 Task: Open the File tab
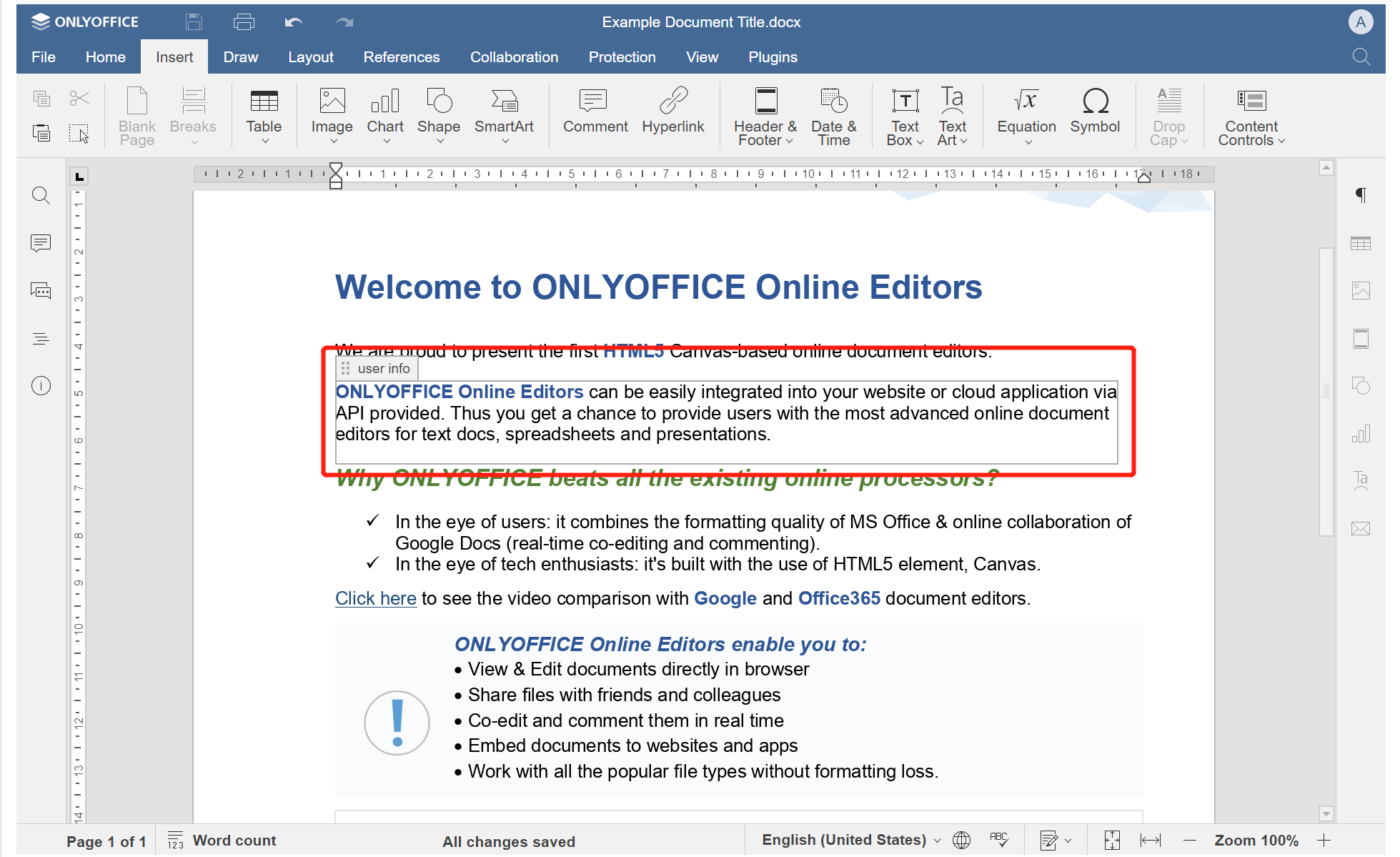44,57
